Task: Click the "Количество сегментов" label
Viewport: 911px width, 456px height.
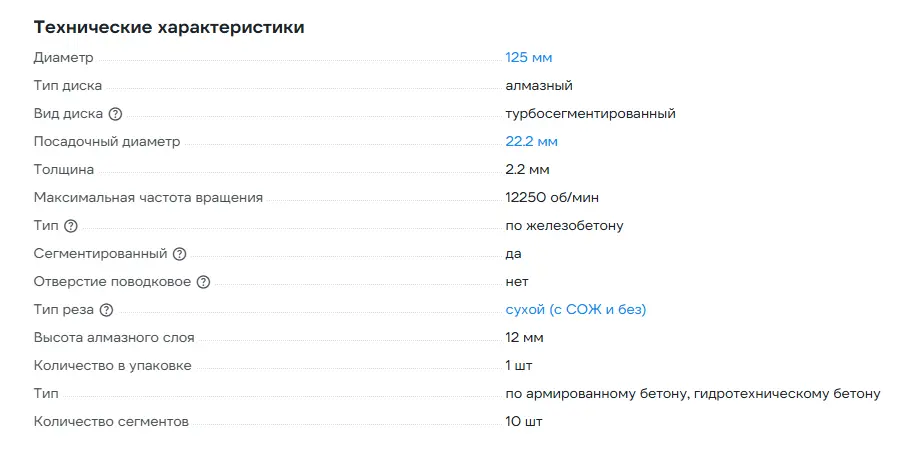Action: (x=111, y=422)
